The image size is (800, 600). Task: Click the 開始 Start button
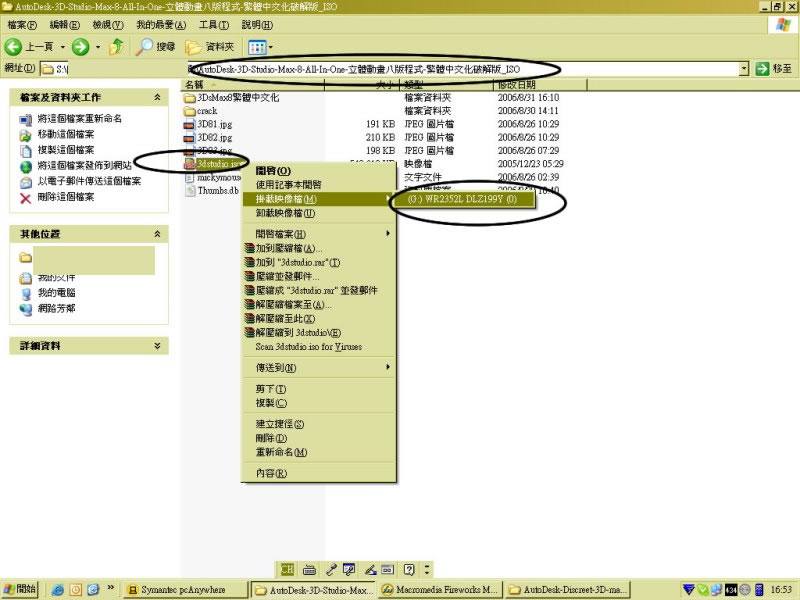pyautogui.click(x=19, y=589)
